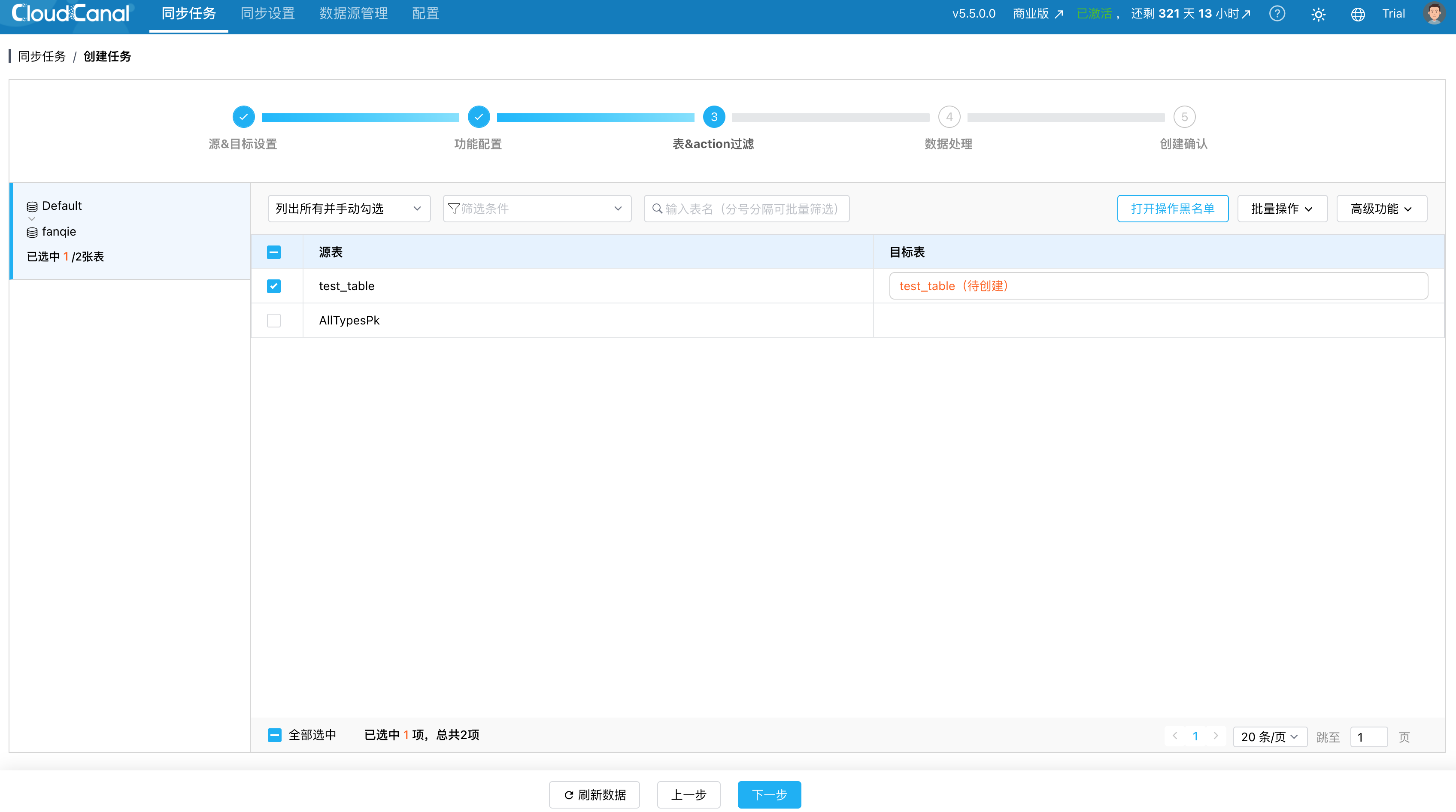Open the language globe icon

coord(1358,15)
